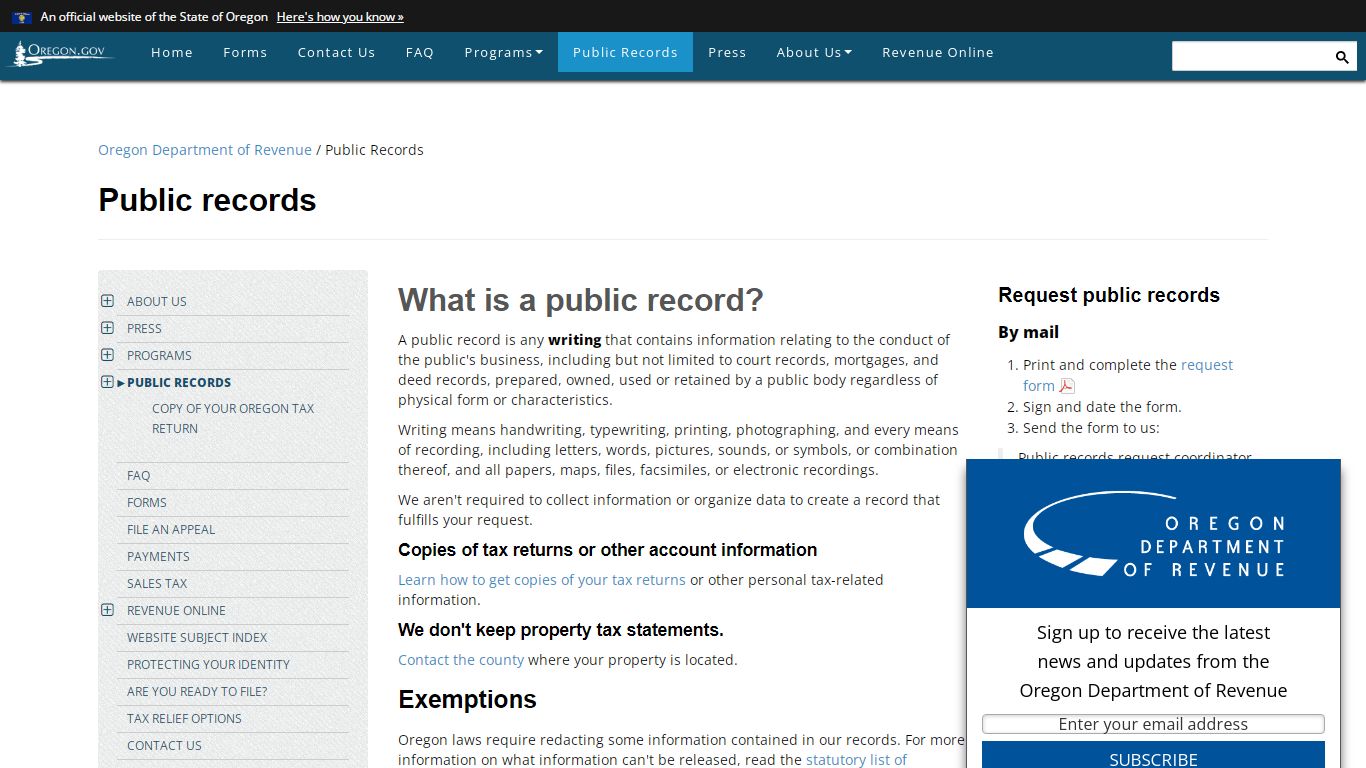Select the Public Records nav tab
This screenshot has width=1366, height=768.
[625, 52]
